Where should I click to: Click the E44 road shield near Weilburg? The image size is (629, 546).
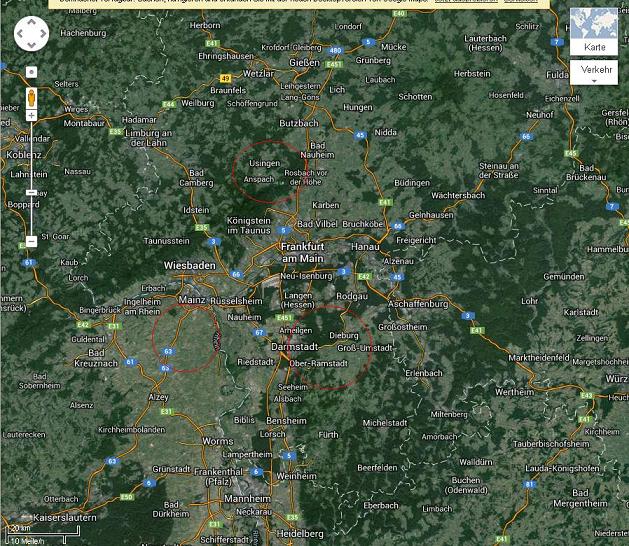point(169,104)
